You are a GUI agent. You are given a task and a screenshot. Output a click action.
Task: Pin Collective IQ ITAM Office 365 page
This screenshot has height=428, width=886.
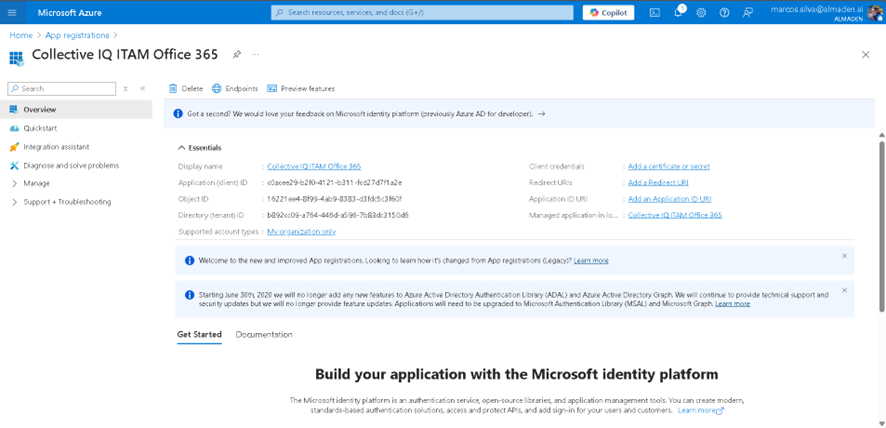237,54
